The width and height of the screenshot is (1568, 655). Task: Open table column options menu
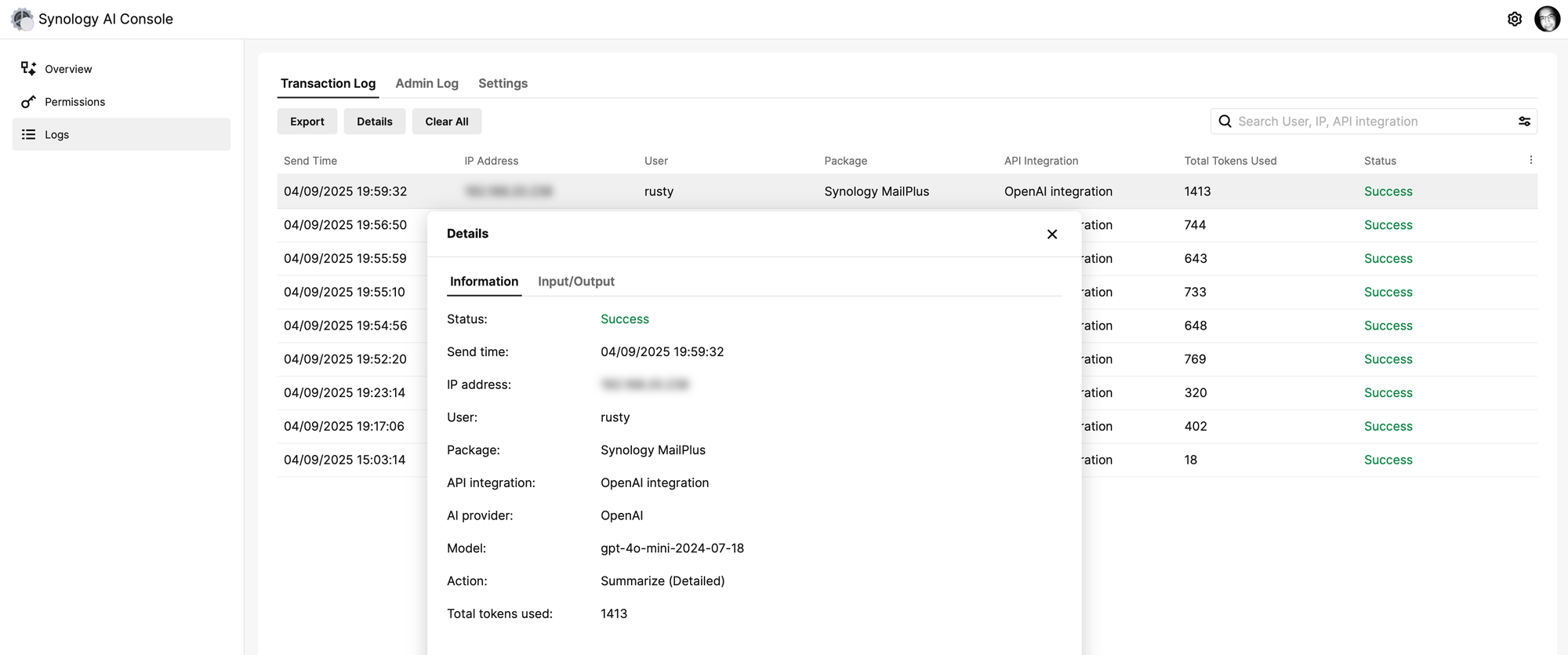(1530, 160)
